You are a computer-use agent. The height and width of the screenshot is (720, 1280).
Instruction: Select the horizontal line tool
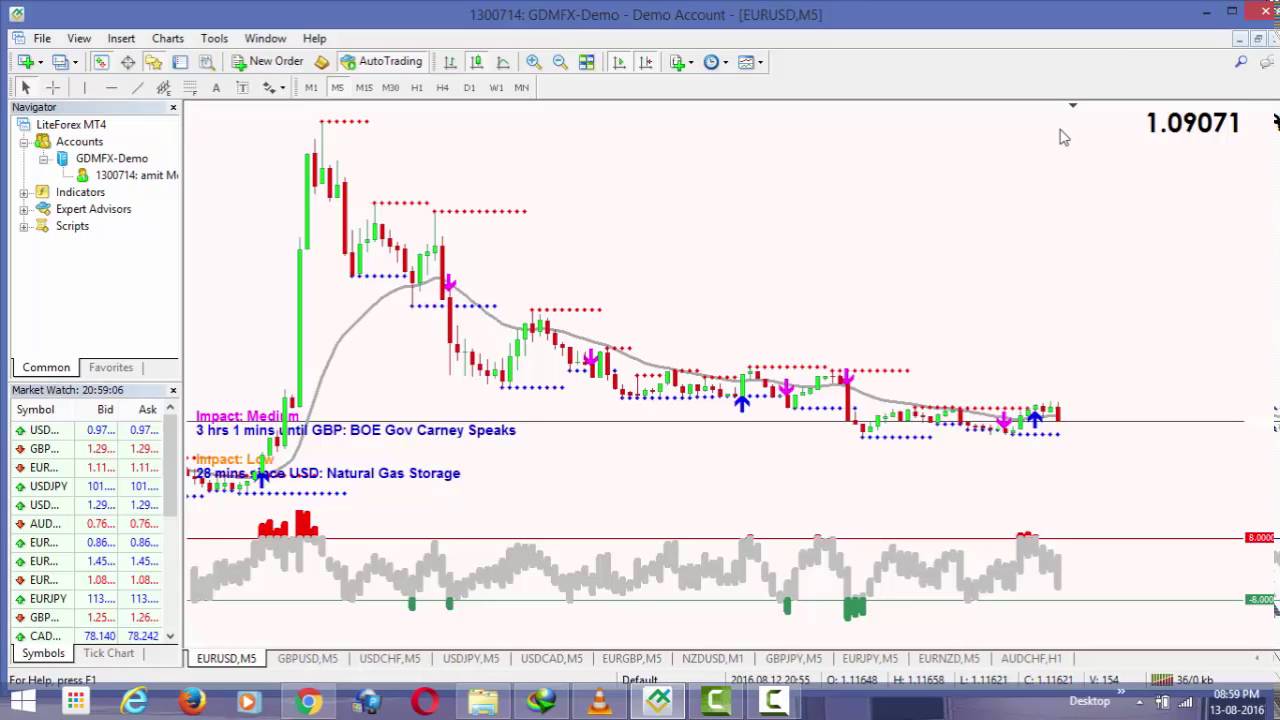click(x=111, y=88)
